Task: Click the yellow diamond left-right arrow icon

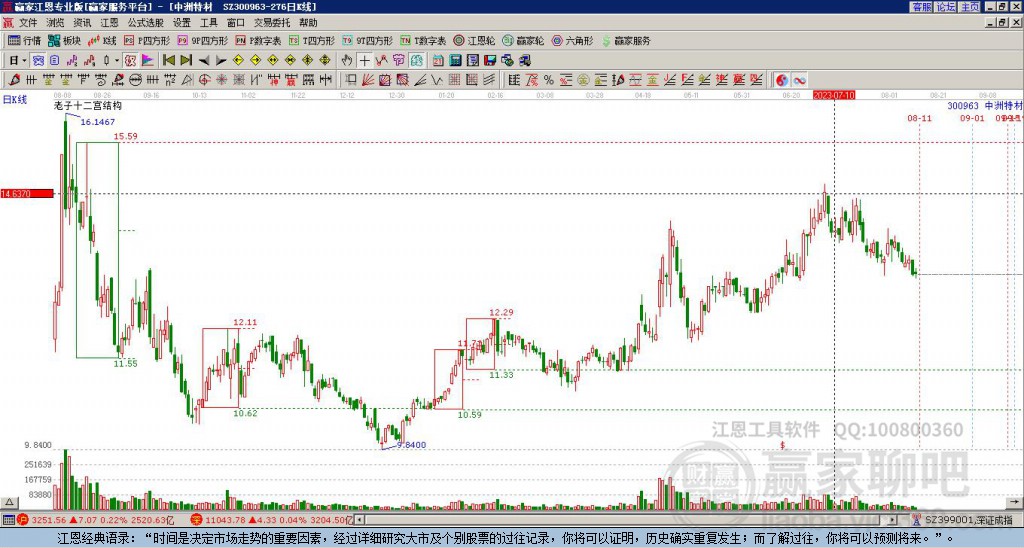Action: [272, 60]
